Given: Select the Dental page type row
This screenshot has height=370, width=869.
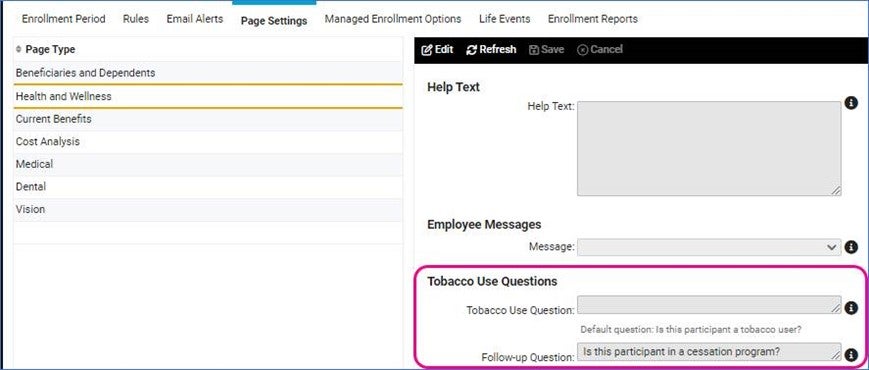Looking at the screenshot, I should click(208, 187).
